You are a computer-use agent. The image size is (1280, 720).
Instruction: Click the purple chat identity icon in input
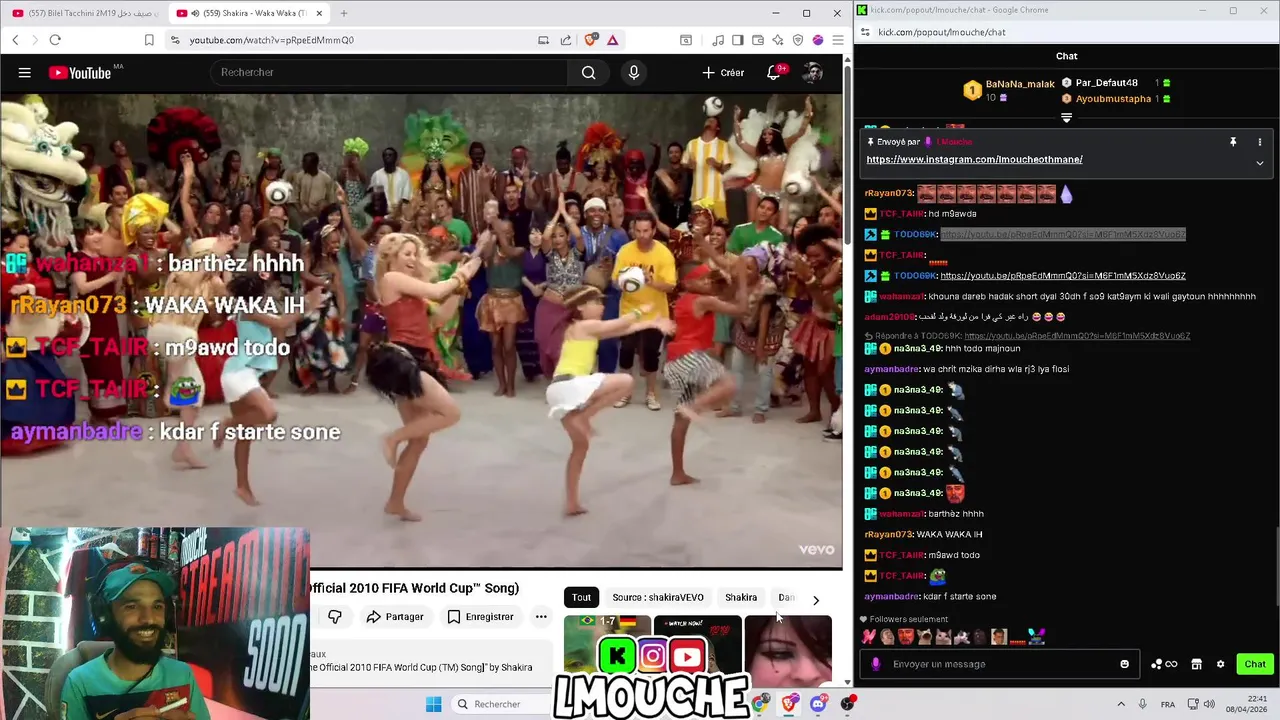[876, 664]
